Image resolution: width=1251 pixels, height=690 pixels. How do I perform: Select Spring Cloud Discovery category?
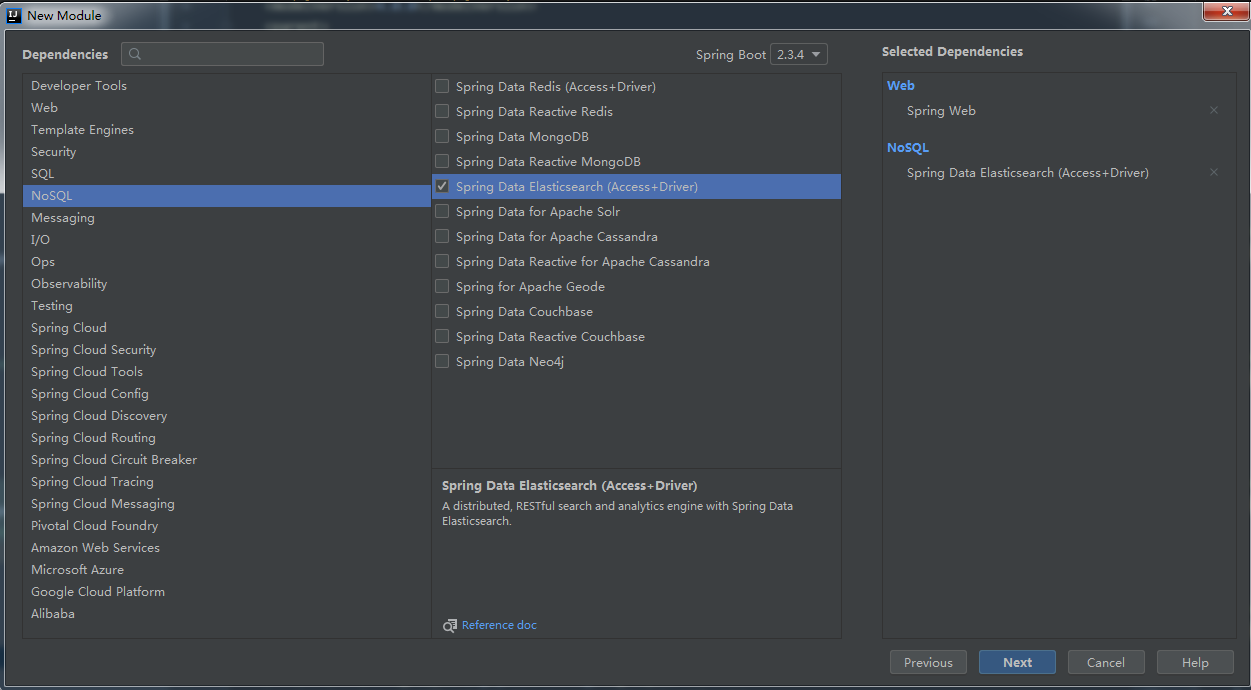[226, 416]
